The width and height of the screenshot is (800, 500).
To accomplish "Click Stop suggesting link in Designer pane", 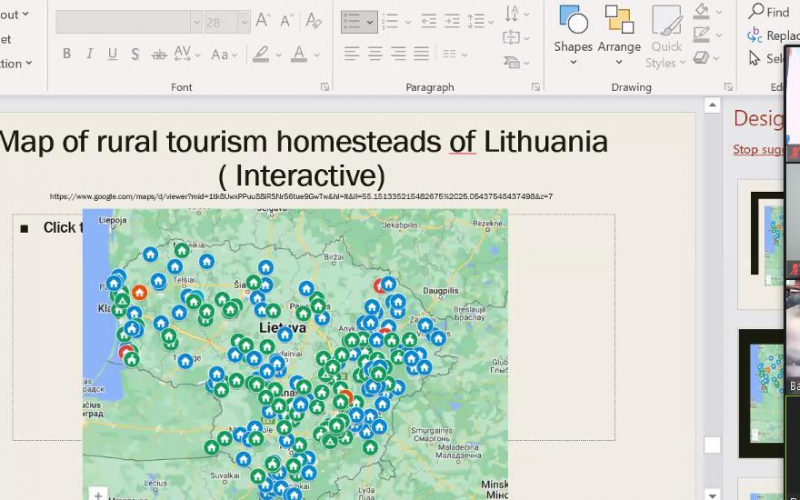I will tap(758, 149).
